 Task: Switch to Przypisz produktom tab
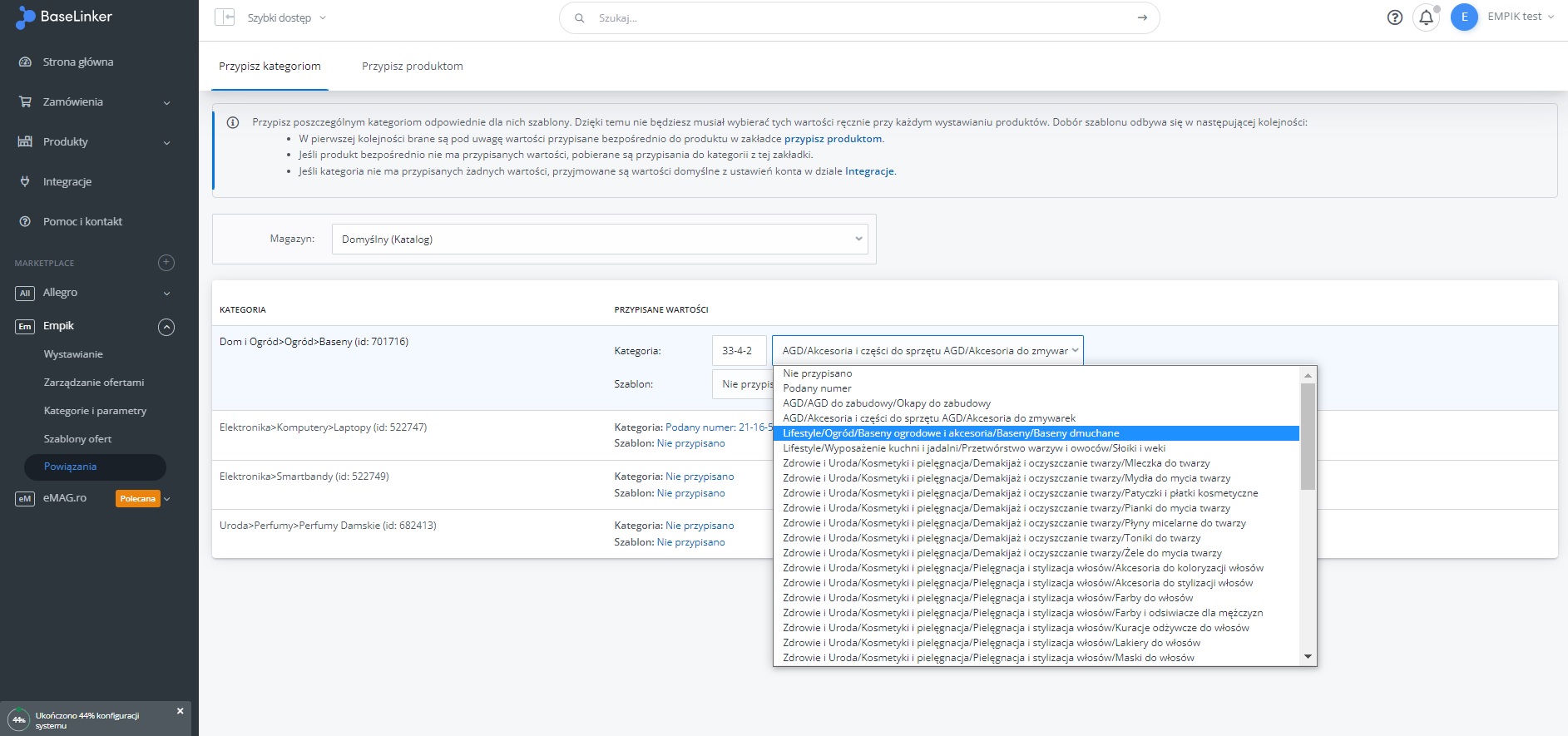[412, 67]
